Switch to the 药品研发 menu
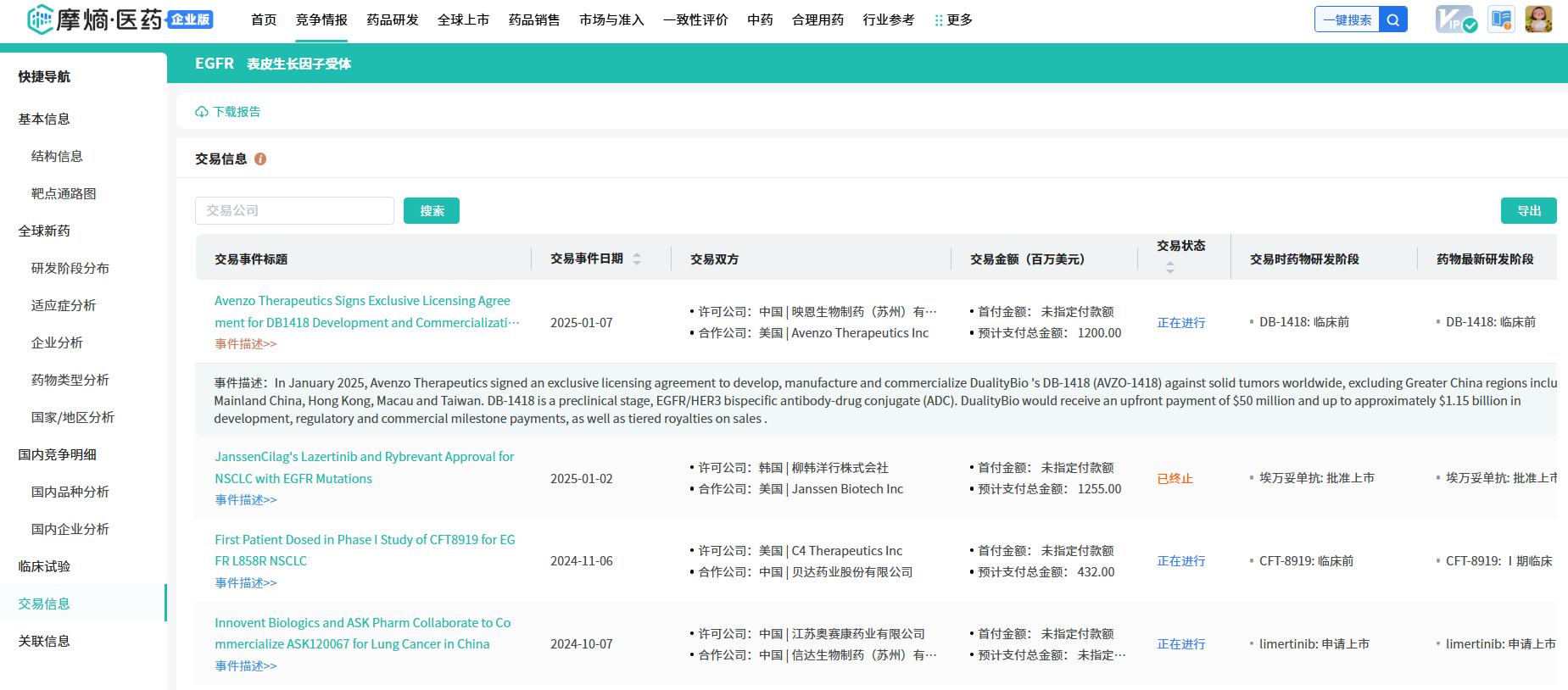Viewport: 1568px width, 690px height. 392,20
